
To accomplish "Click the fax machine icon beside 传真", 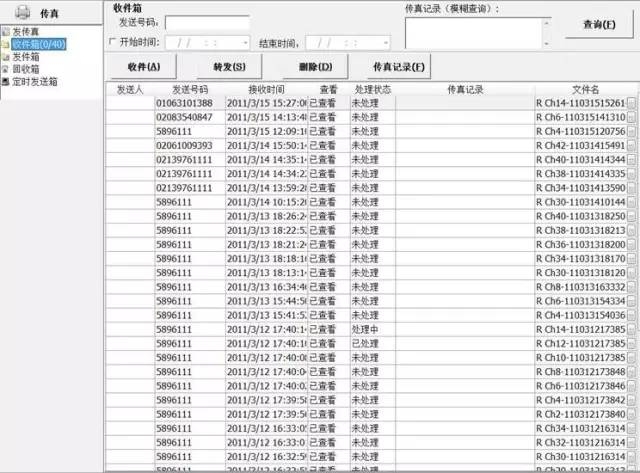I will point(20,14).
